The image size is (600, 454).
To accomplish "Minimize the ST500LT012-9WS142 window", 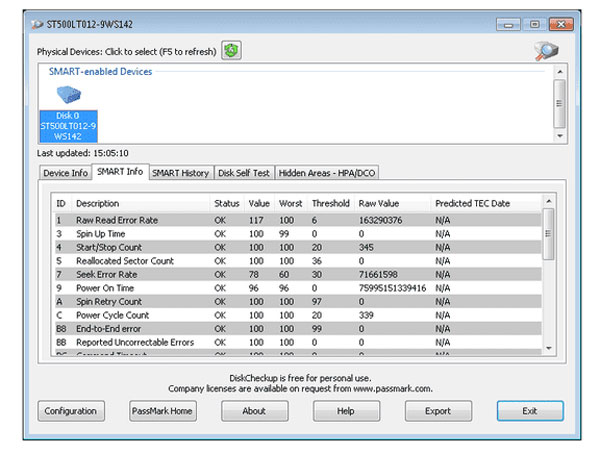I will point(509,25).
